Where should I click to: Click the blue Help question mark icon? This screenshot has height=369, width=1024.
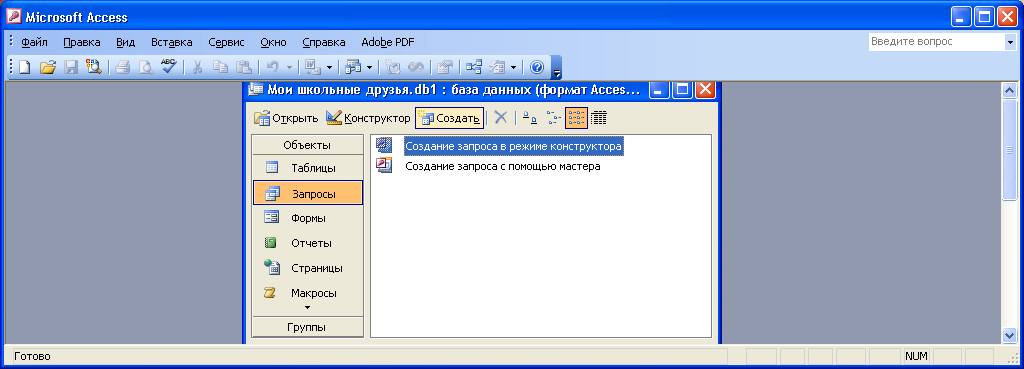[x=537, y=67]
